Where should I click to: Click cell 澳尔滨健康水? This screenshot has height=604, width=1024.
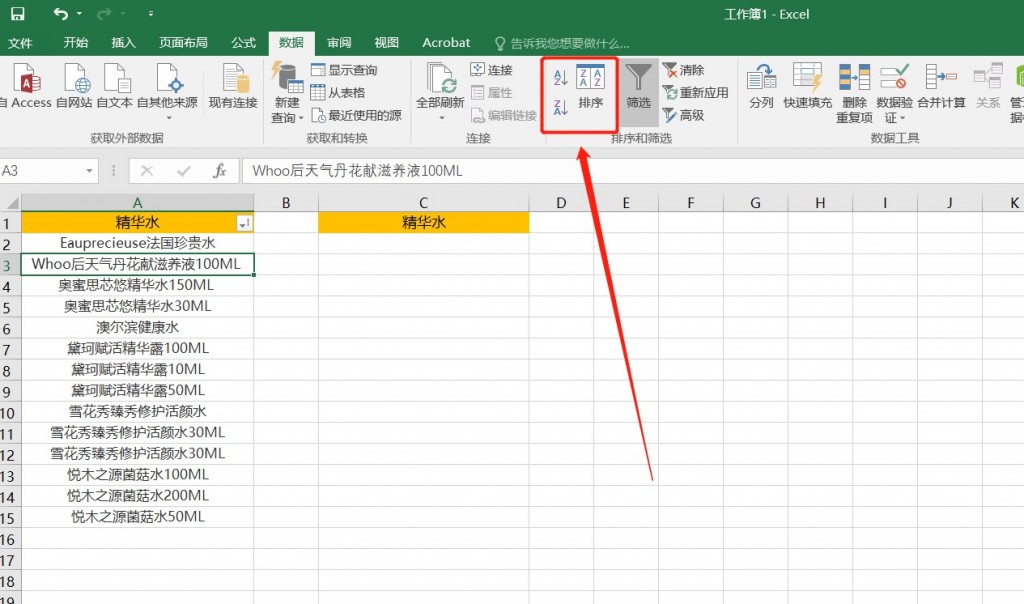pyautogui.click(x=137, y=327)
